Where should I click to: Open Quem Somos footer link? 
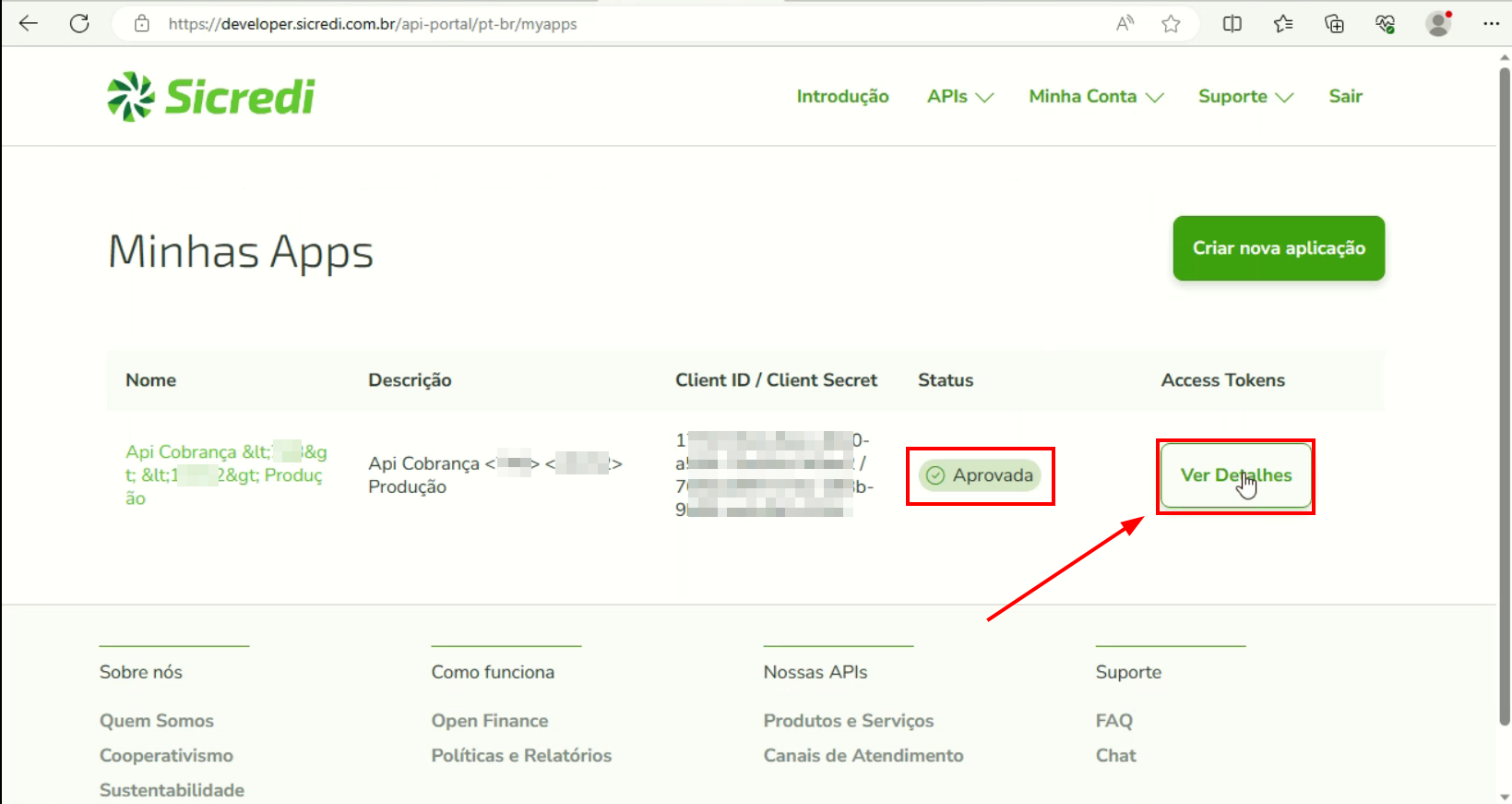click(x=157, y=721)
